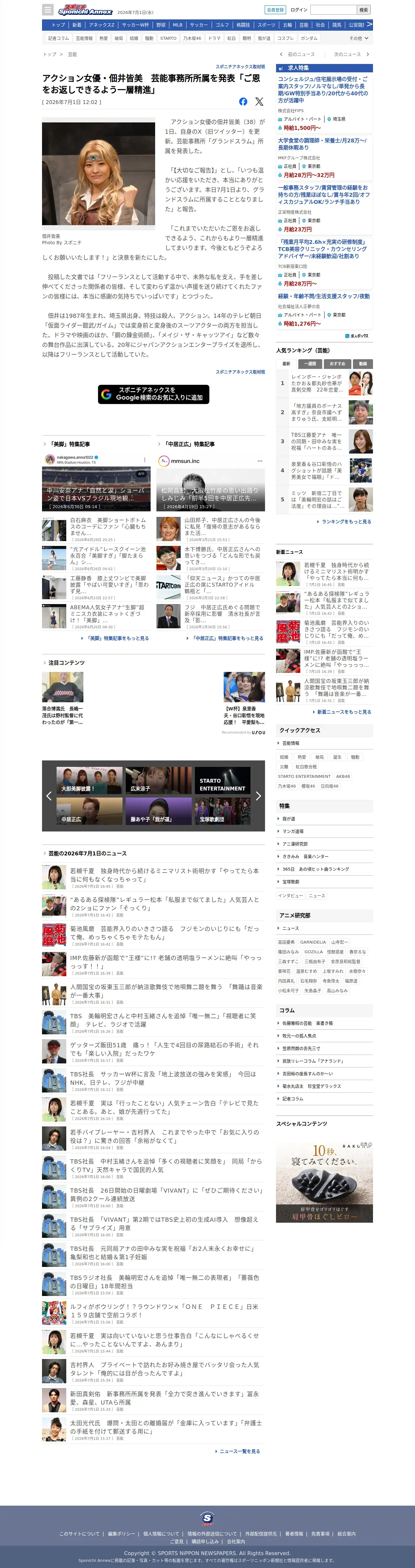Switch ranking to おすすめ tab
Viewport: 415px width, 1568px height.
click(x=337, y=364)
